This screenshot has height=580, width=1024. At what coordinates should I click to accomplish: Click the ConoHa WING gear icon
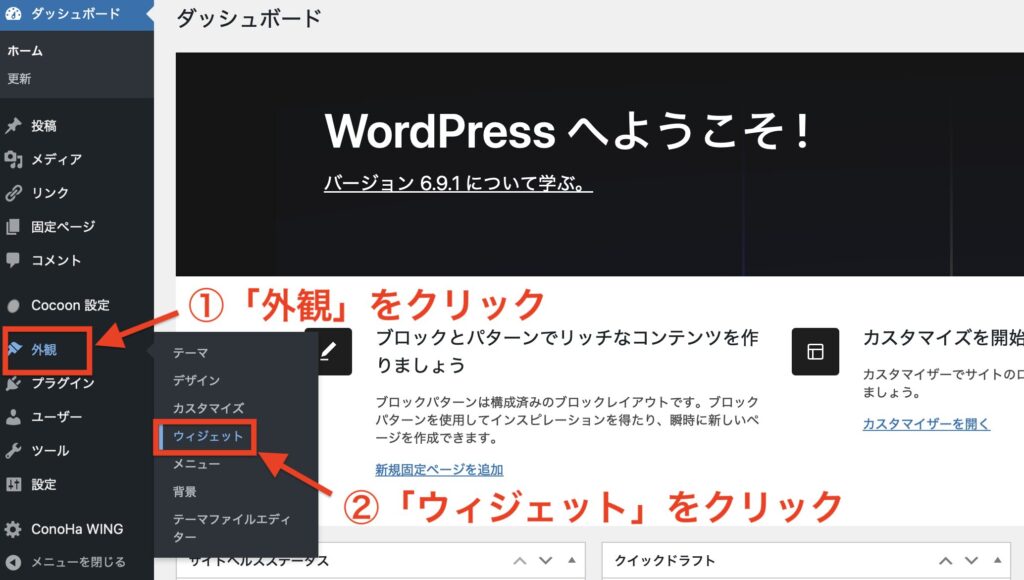coord(14,529)
